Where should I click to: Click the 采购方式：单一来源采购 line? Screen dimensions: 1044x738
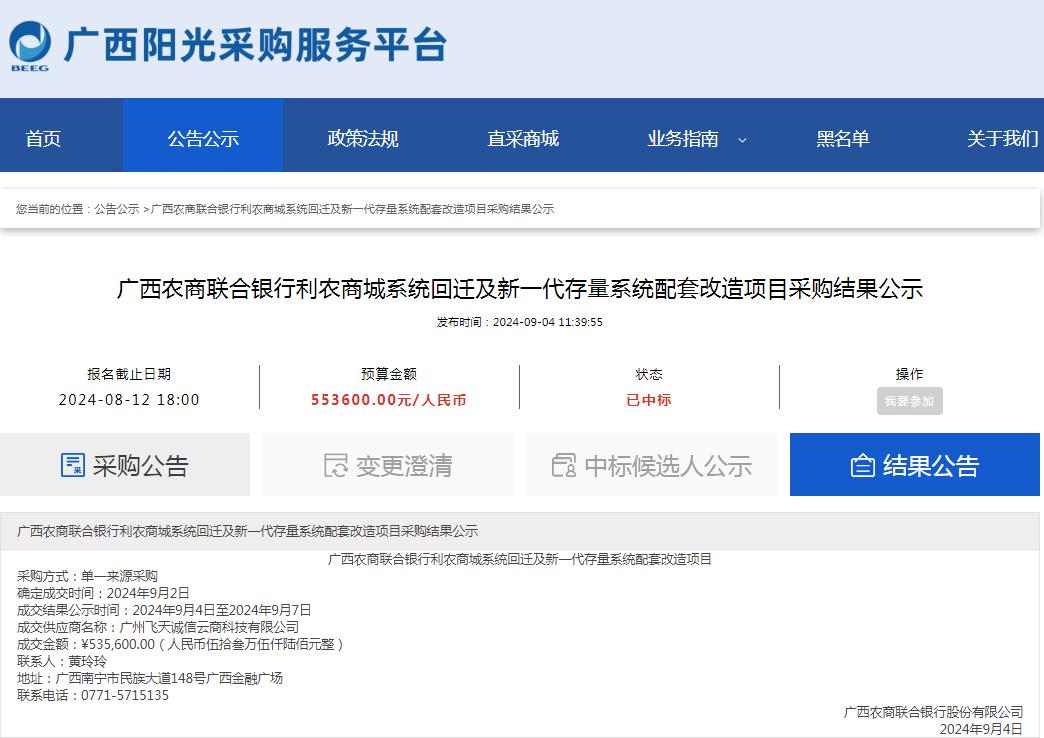click(x=87, y=576)
